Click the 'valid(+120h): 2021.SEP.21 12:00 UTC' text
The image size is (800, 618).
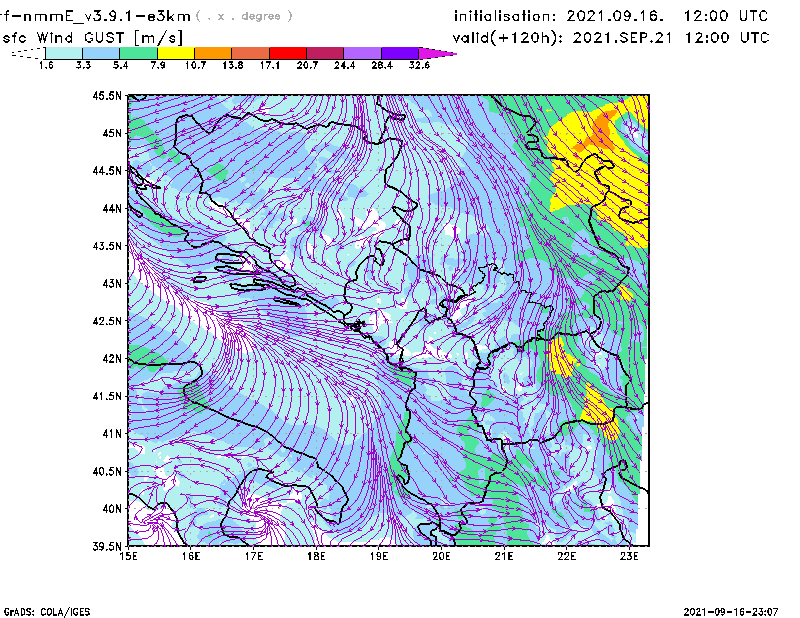point(611,38)
